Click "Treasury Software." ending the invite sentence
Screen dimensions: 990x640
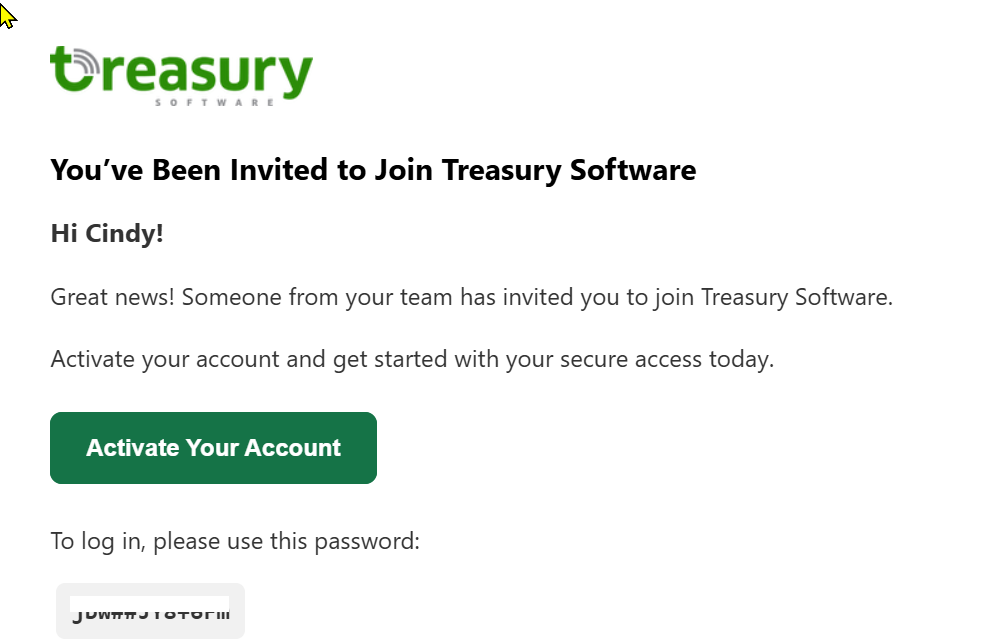click(797, 297)
